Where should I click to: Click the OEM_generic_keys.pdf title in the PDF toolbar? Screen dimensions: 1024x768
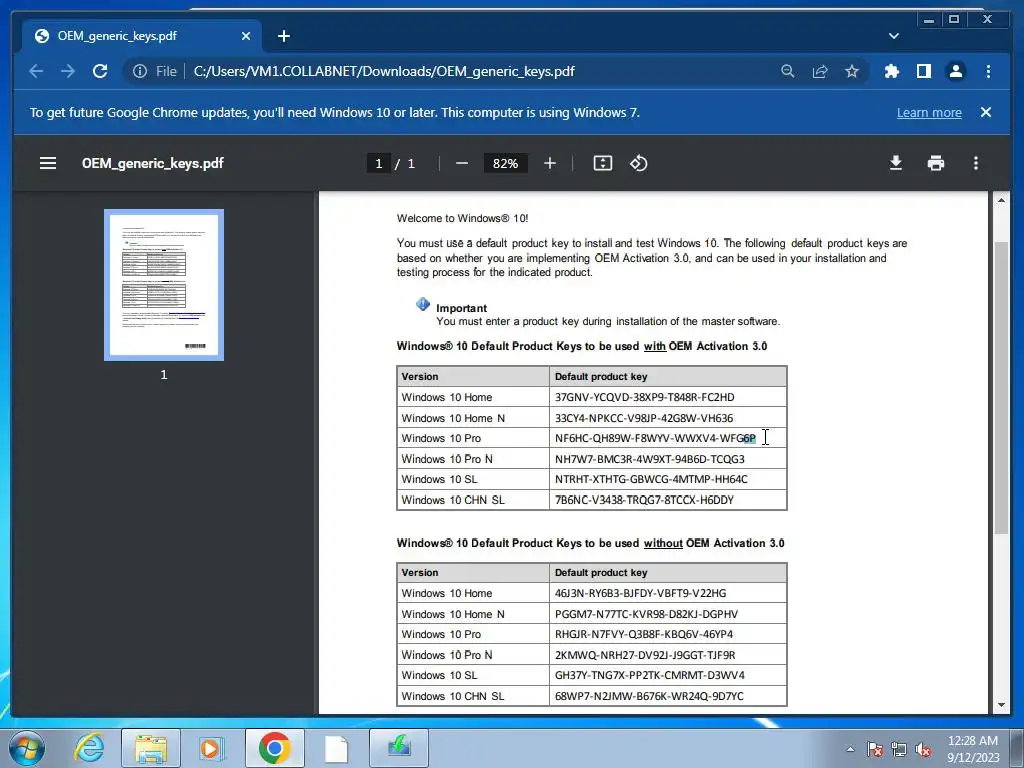coord(153,163)
